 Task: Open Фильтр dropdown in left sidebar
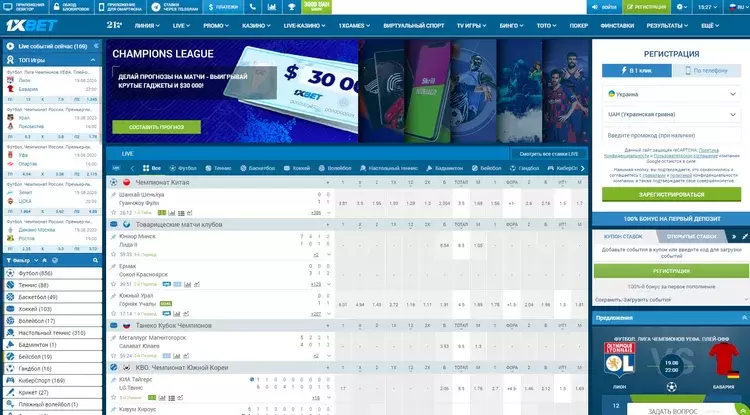click(x=22, y=261)
